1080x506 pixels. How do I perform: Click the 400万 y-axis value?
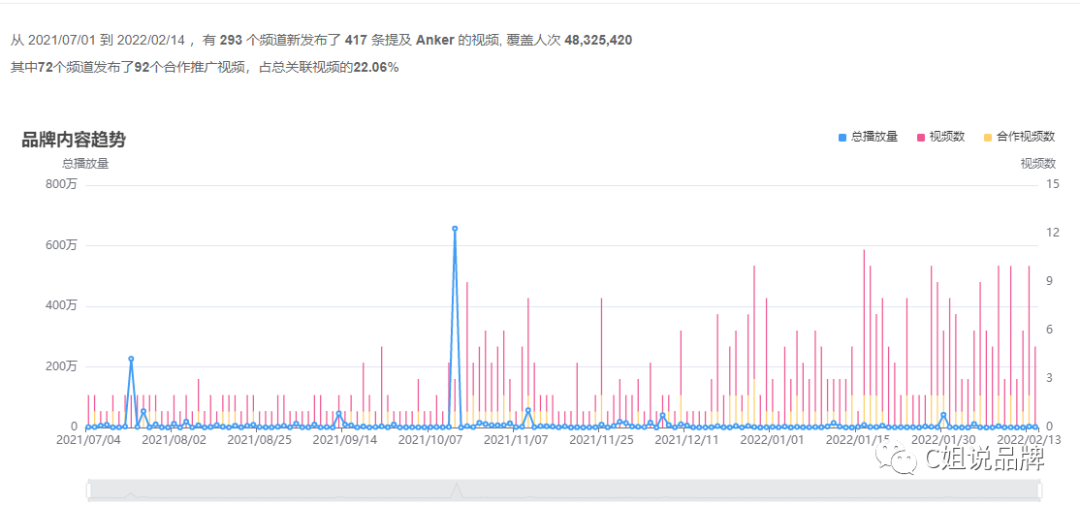click(61, 306)
